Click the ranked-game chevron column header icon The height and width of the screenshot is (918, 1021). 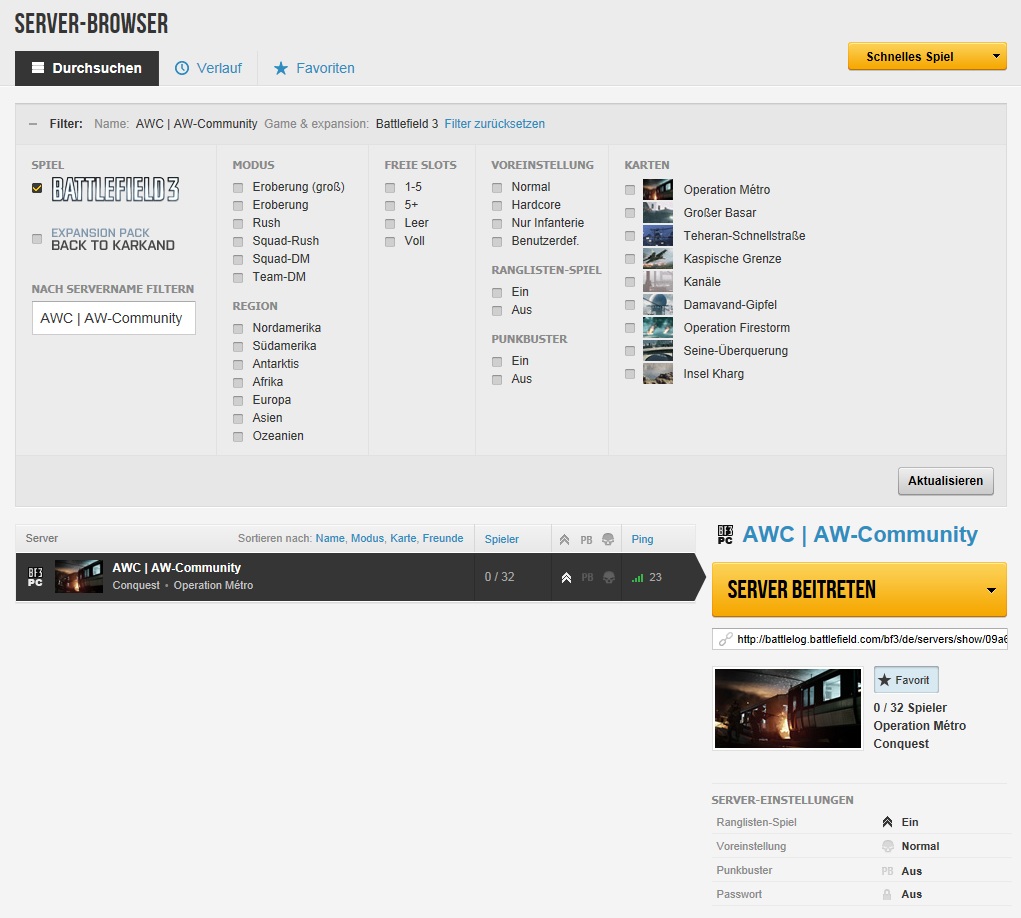(565, 539)
